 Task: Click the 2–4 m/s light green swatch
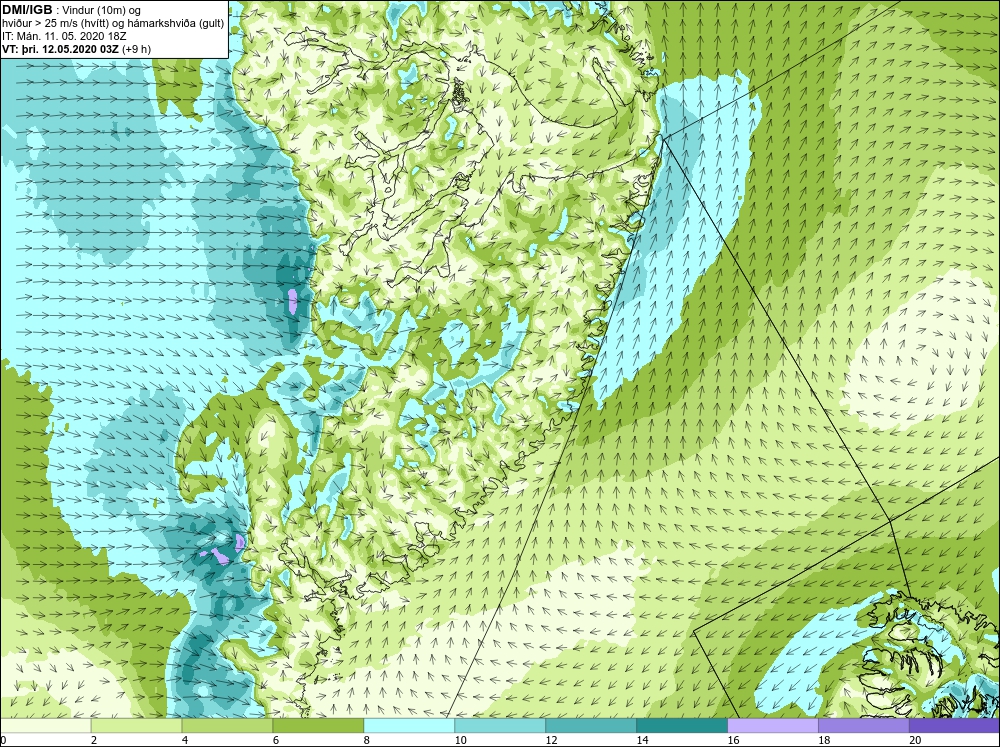(x=136, y=725)
